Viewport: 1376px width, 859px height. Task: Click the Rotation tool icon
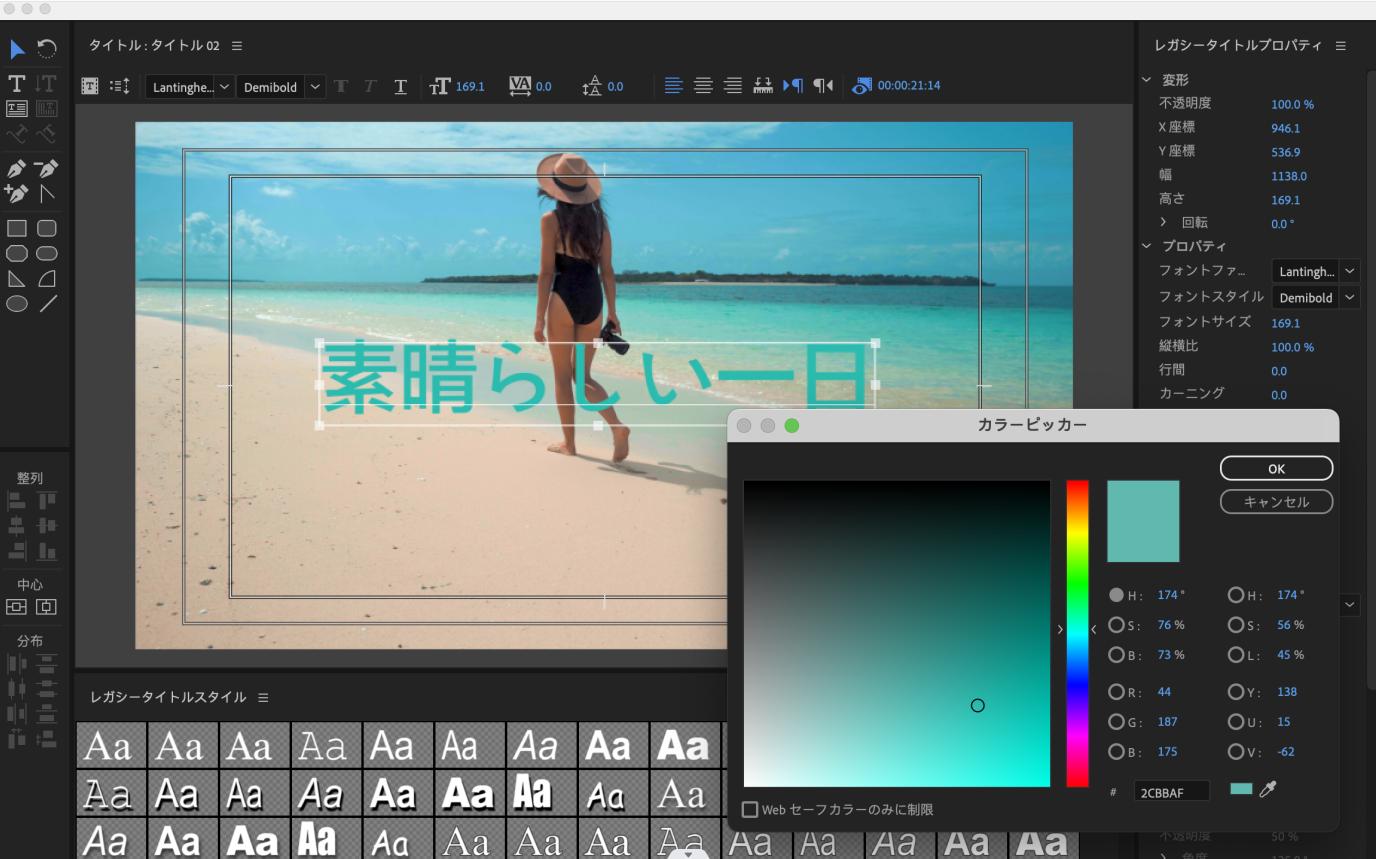[x=47, y=49]
